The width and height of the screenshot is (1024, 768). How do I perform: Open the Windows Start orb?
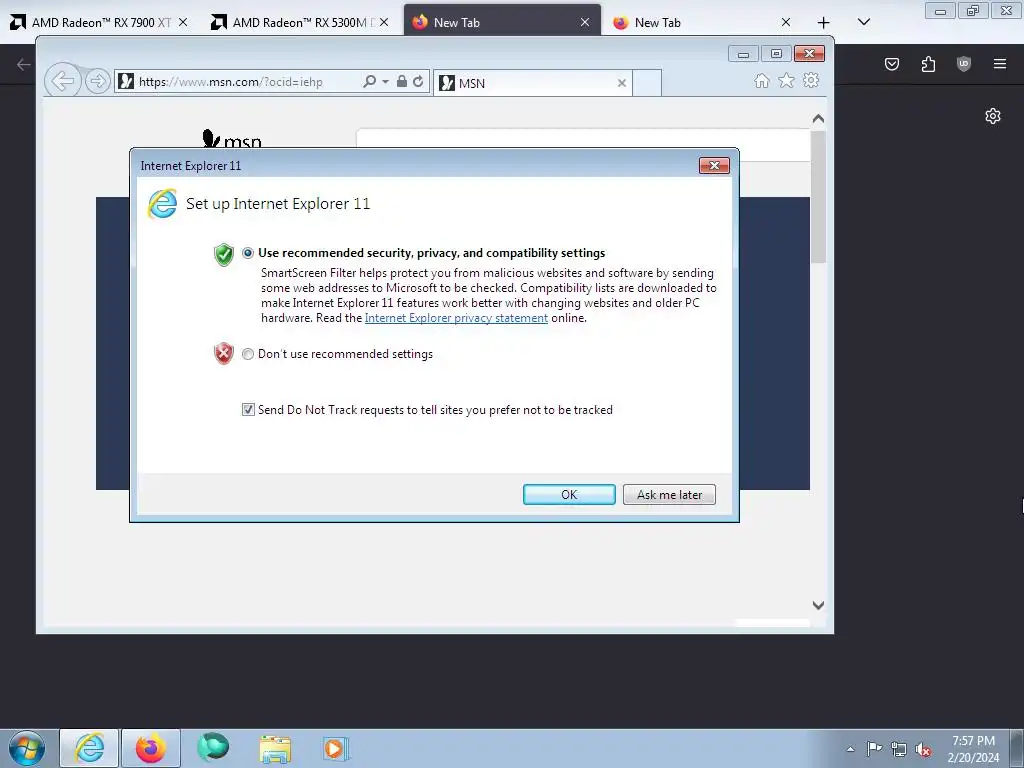tap(27, 749)
